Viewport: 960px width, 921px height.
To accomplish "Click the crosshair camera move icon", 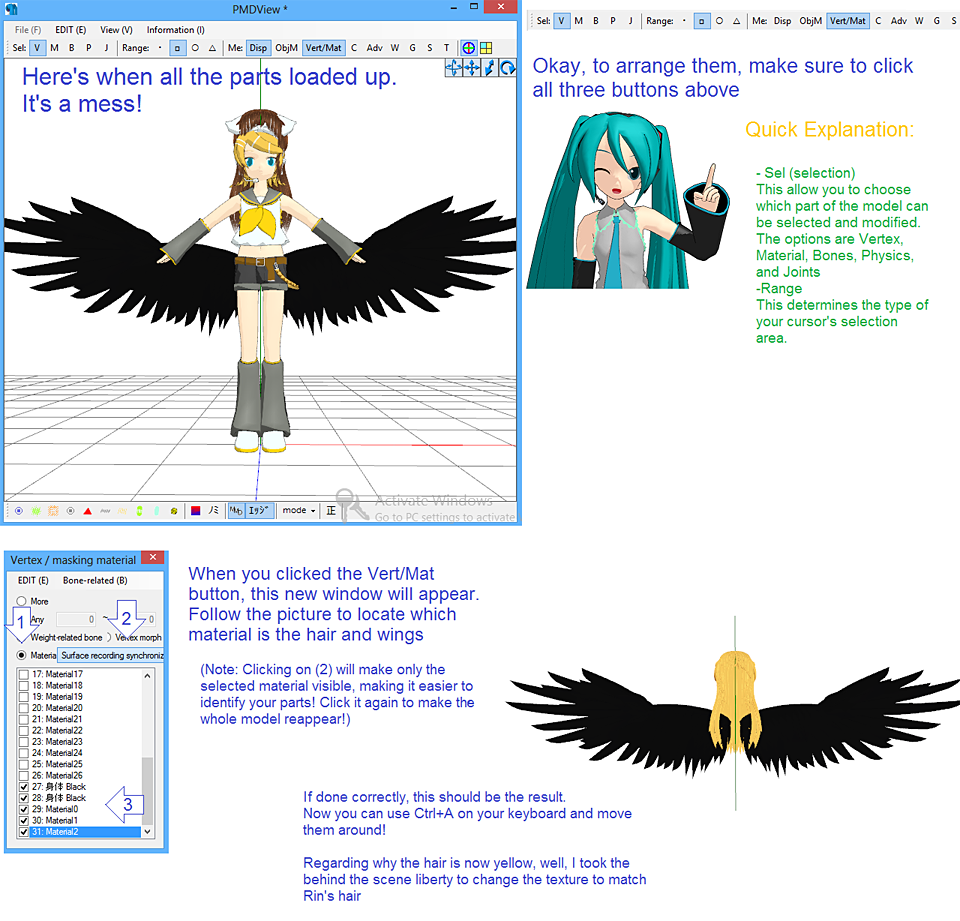I will tap(454, 68).
